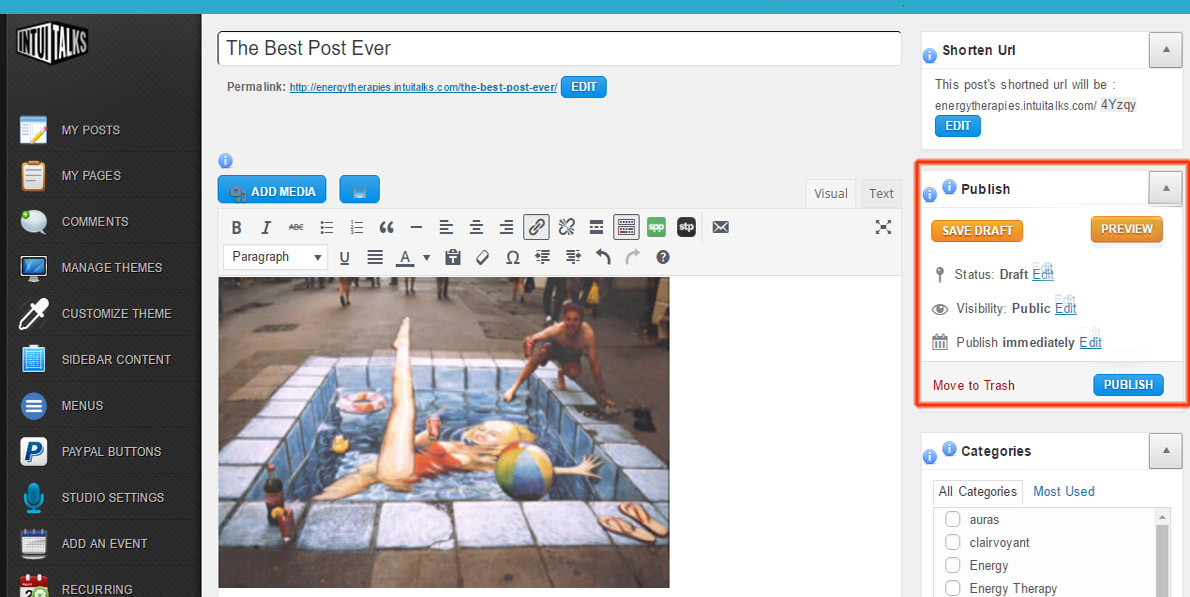Open keyboard shortcuts help (question mark icon)
The image size is (1190, 597).
pos(663,258)
